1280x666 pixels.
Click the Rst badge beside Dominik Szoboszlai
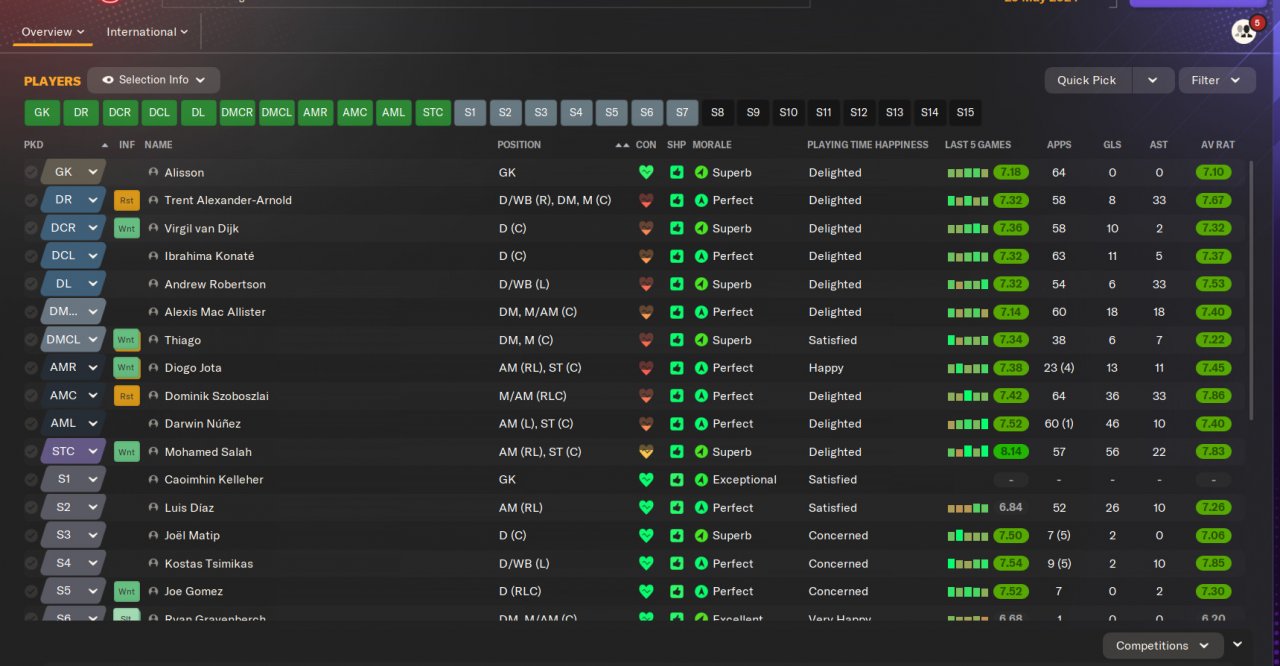126,396
